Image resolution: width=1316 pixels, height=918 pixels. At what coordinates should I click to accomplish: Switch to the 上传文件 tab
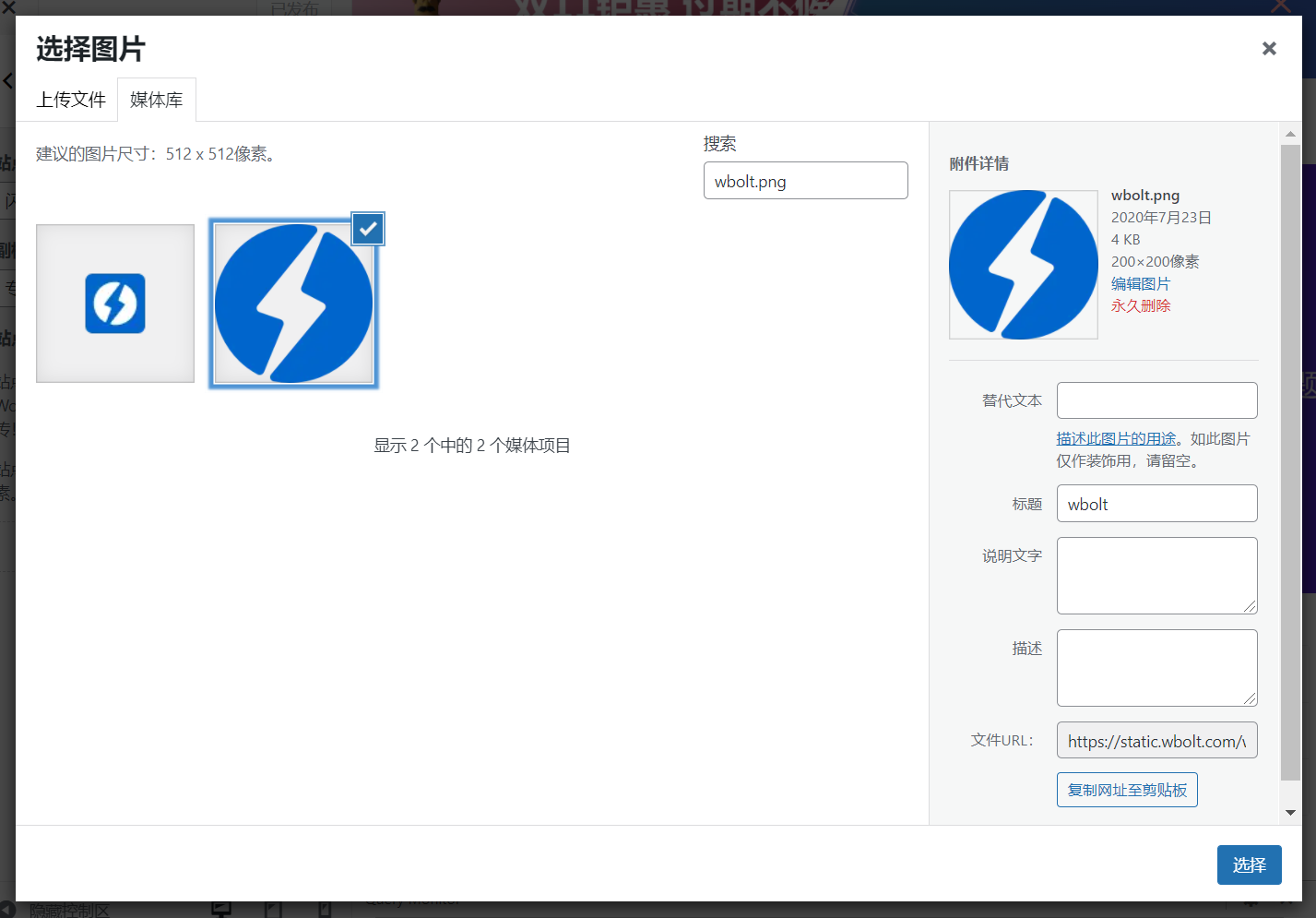(x=71, y=100)
